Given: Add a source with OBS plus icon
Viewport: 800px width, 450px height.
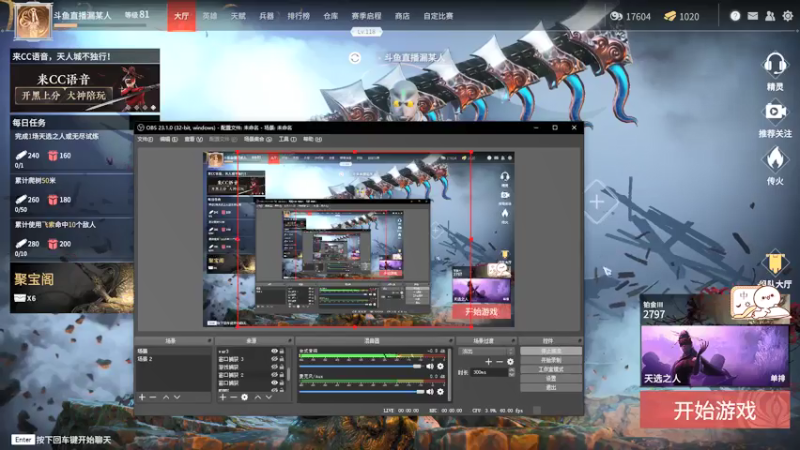Looking at the screenshot, I should (x=222, y=397).
